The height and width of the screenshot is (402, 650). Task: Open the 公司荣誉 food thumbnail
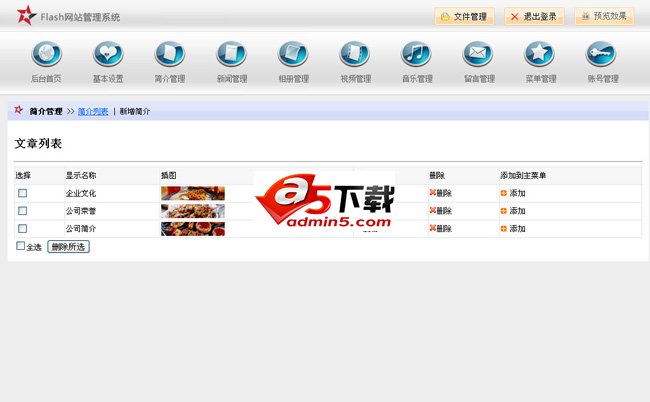pyautogui.click(x=193, y=211)
